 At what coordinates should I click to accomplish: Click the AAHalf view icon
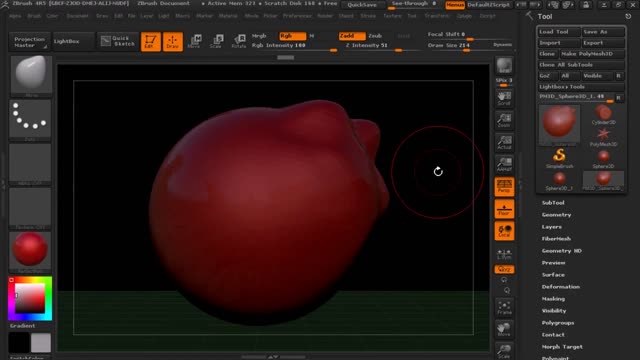pyautogui.click(x=504, y=165)
